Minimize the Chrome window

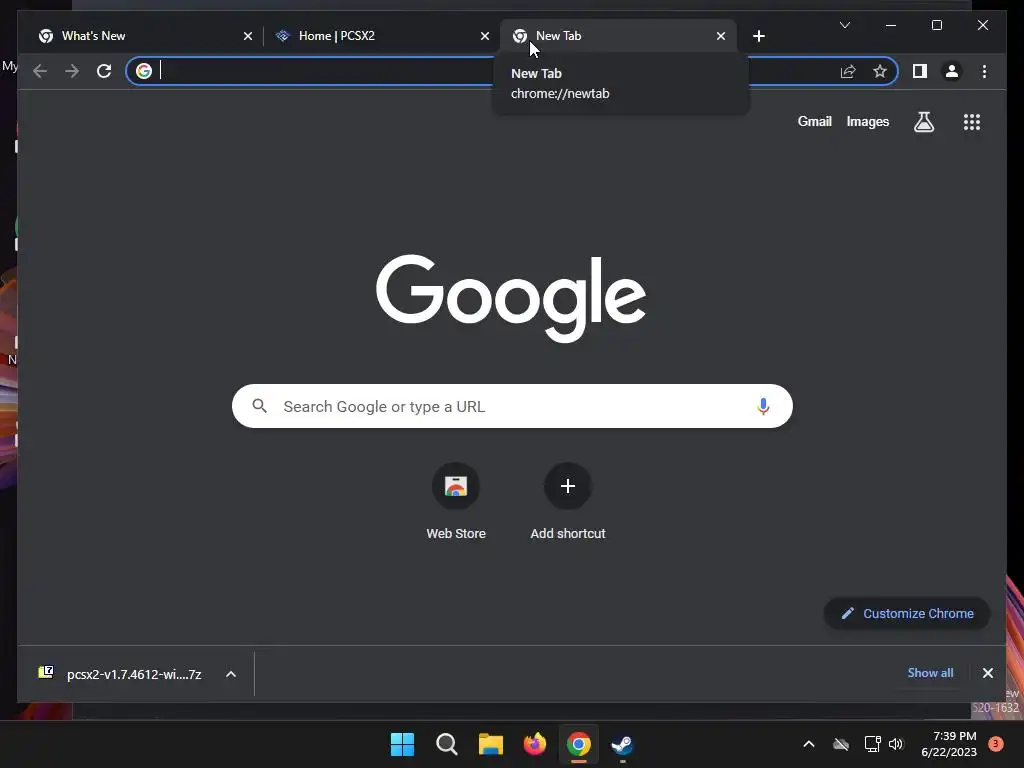891,25
